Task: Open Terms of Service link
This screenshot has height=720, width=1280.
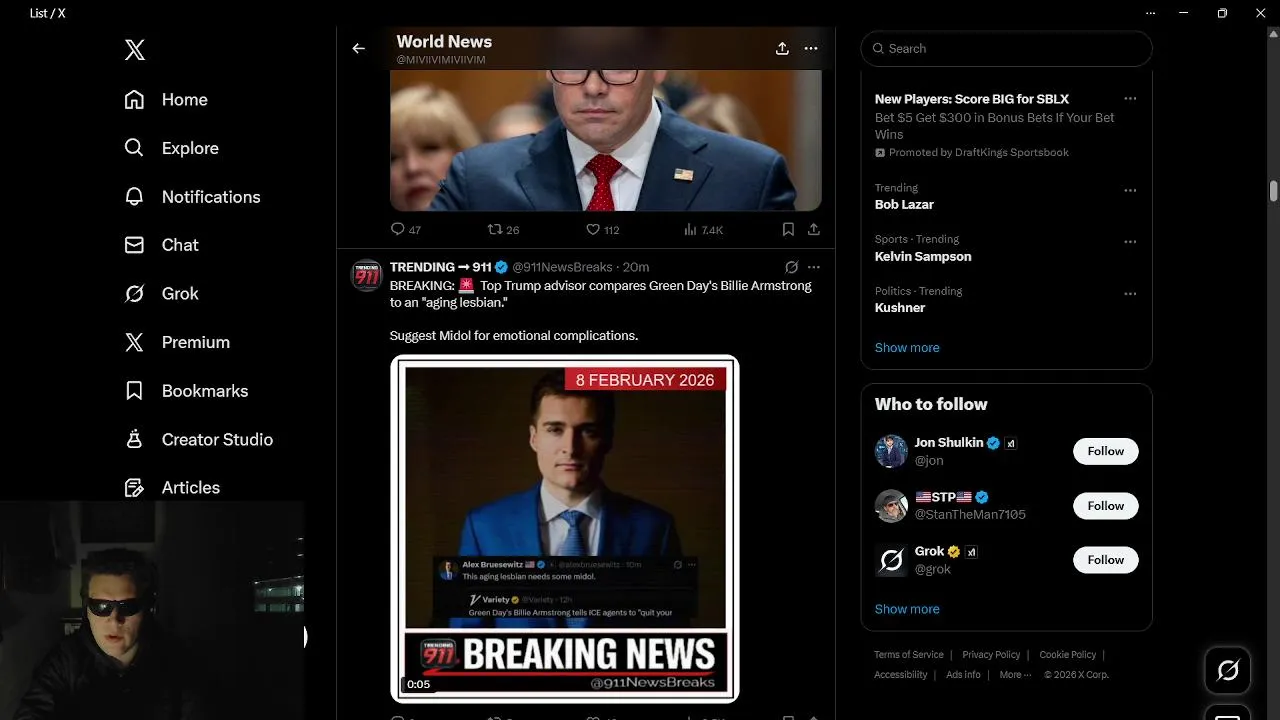Action: pyautogui.click(x=909, y=655)
